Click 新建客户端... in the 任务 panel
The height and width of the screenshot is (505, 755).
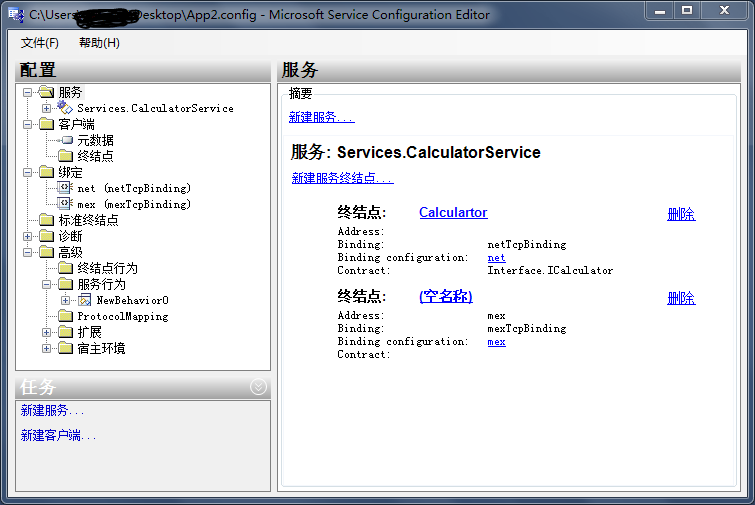tap(58, 436)
